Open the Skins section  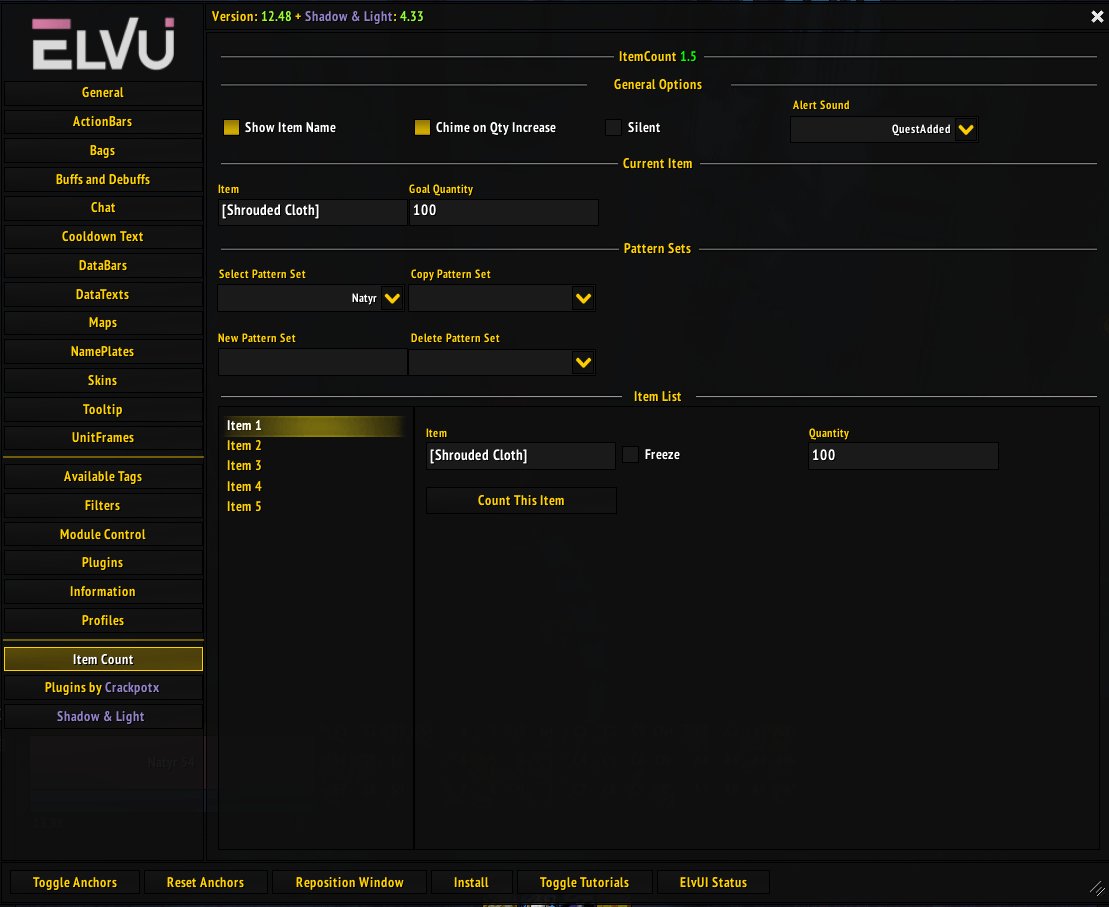tap(103, 381)
